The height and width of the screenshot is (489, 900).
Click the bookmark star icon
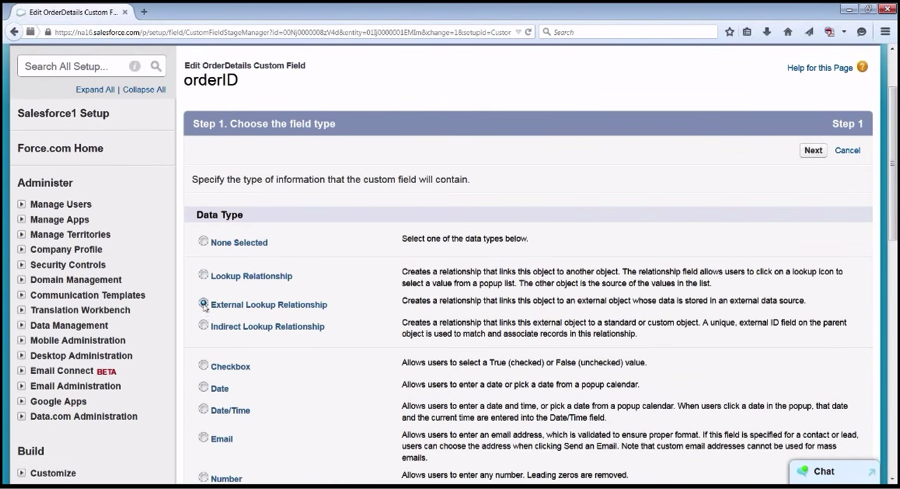(x=730, y=32)
